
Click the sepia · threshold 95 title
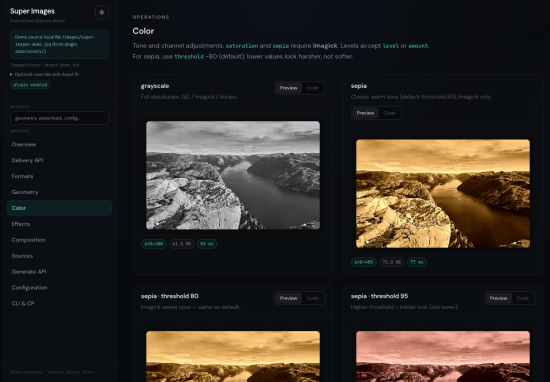tap(379, 296)
